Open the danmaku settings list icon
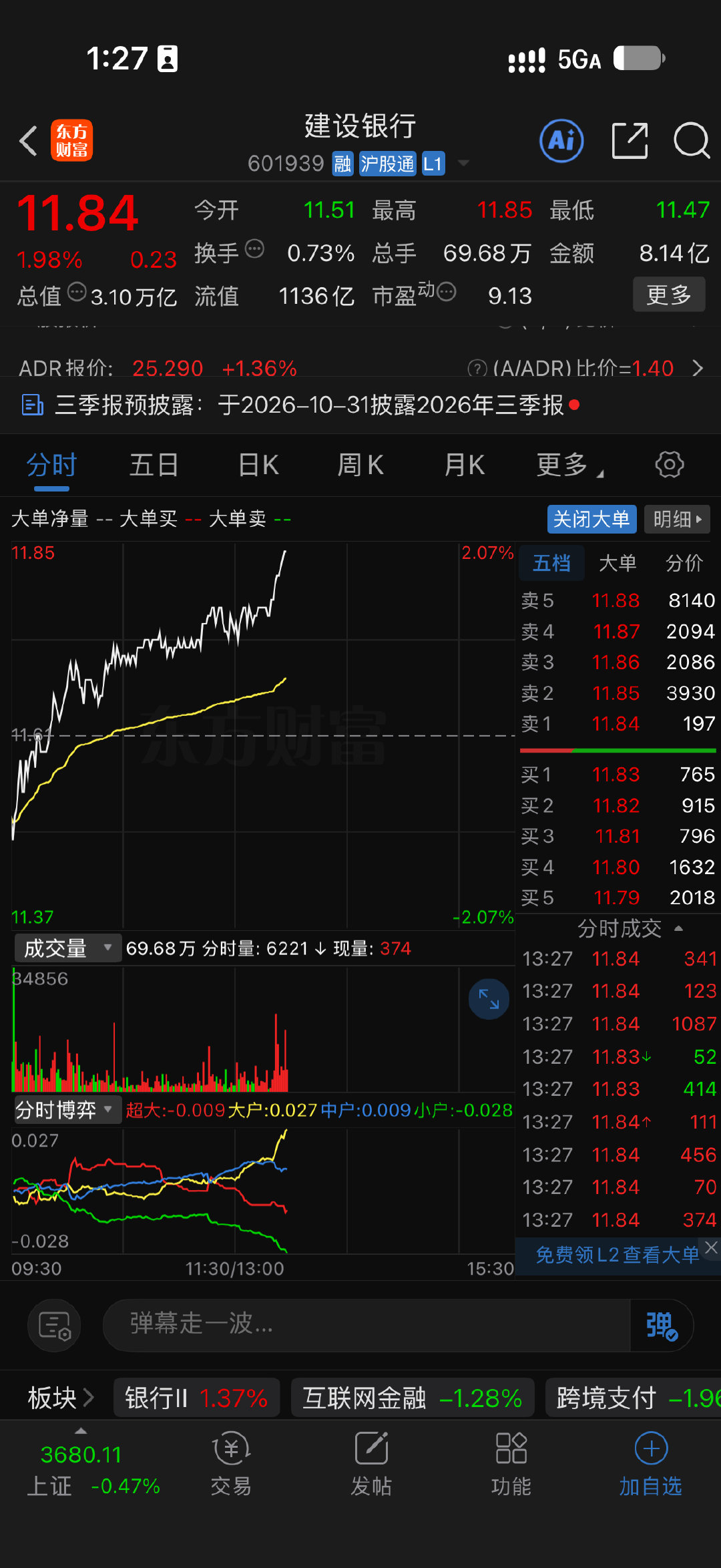This screenshot has width=721, height=1568. pyautogui.click(x=54, y=1326)
